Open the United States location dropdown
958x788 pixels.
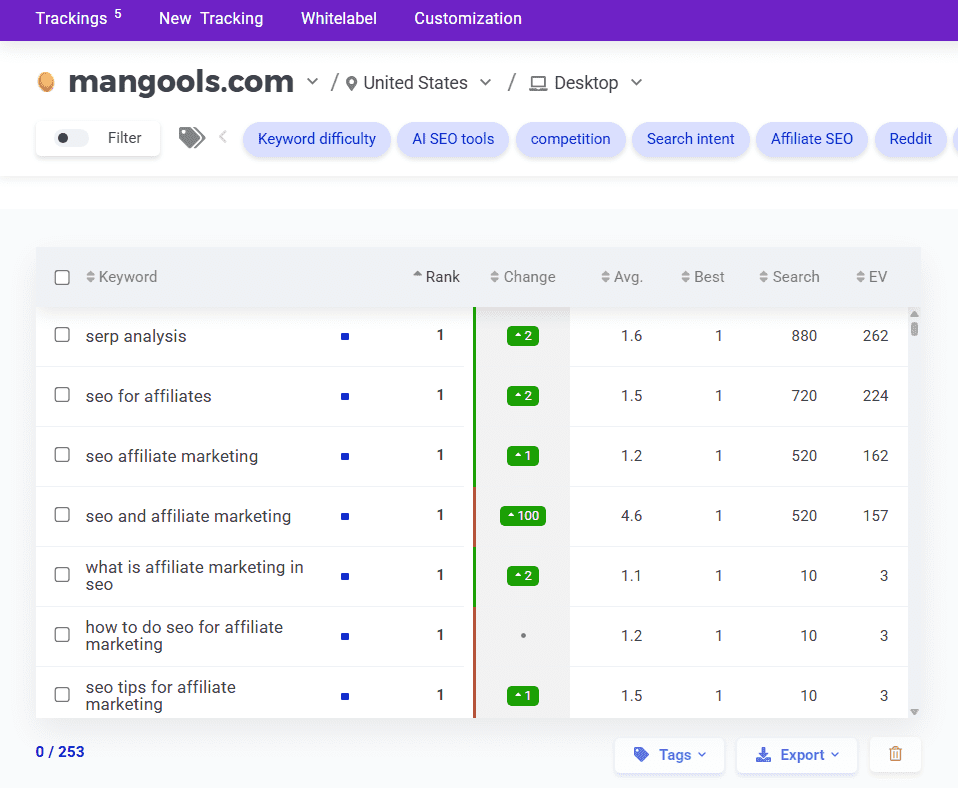pos(486,83)
